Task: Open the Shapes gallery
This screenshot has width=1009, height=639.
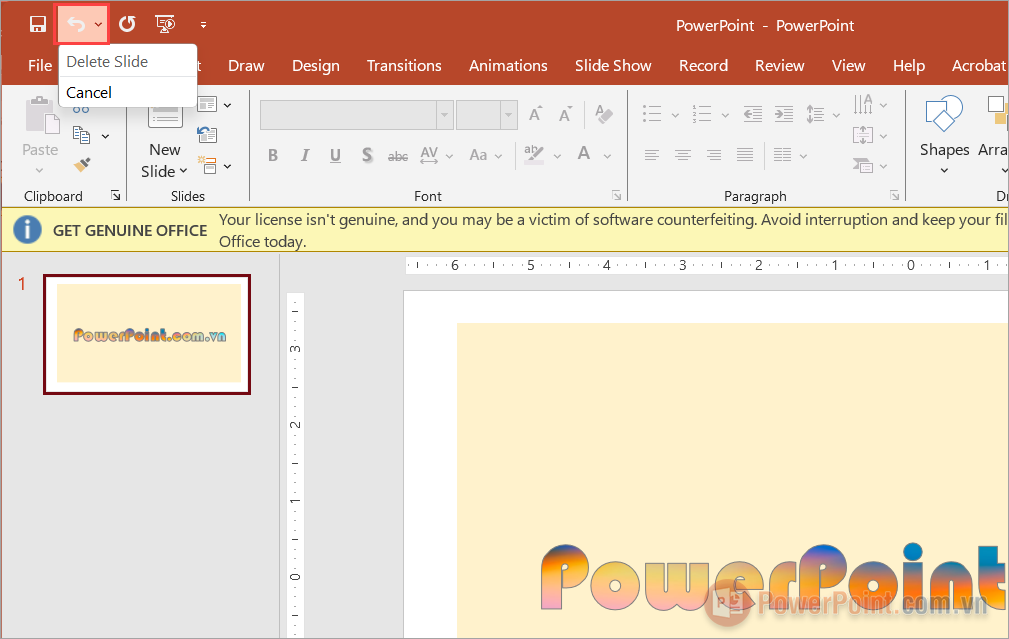Action: (x=944, y=135)
